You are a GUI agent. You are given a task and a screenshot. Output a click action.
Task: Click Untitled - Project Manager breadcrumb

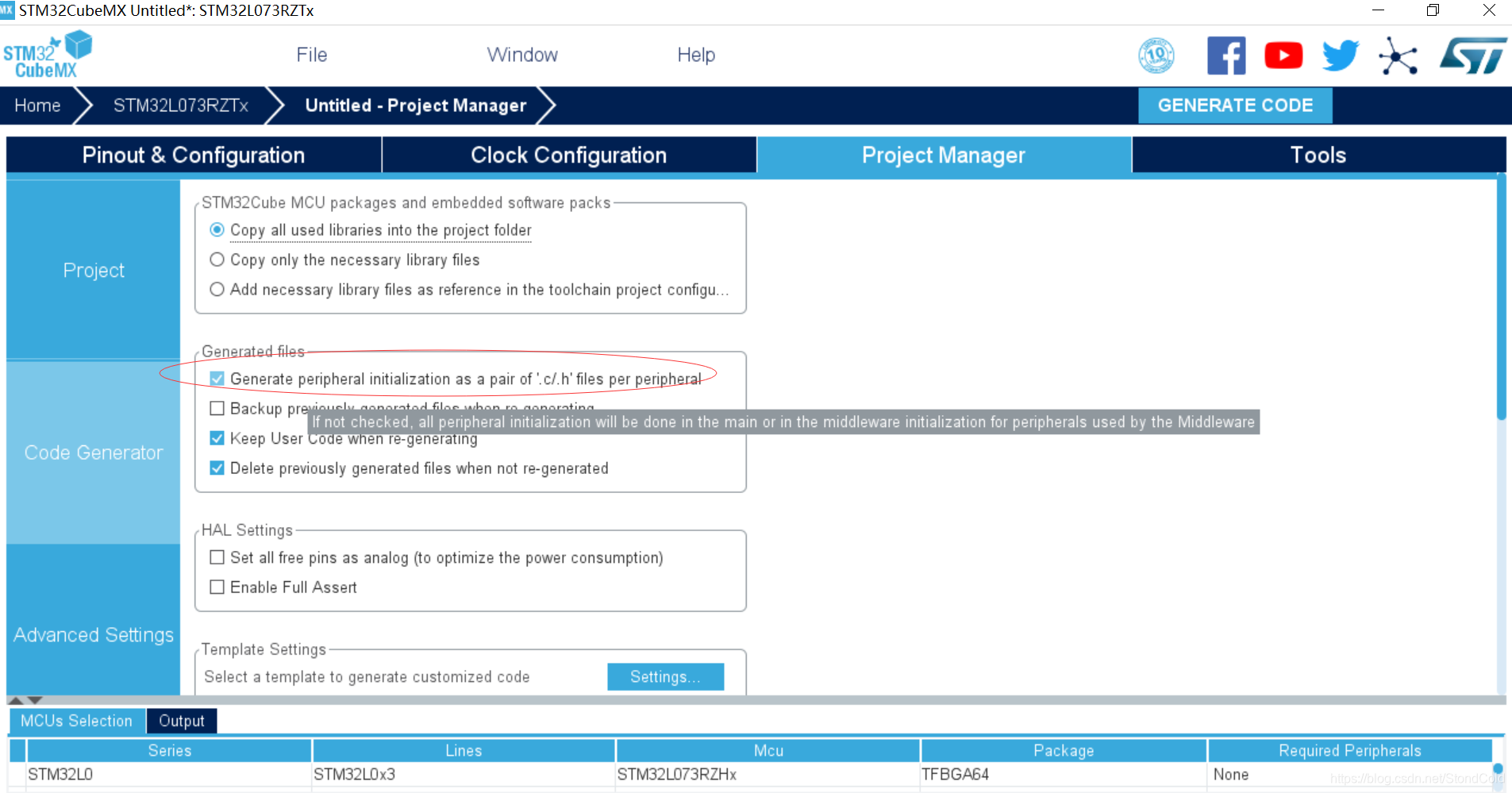click(x=416, y=106)
